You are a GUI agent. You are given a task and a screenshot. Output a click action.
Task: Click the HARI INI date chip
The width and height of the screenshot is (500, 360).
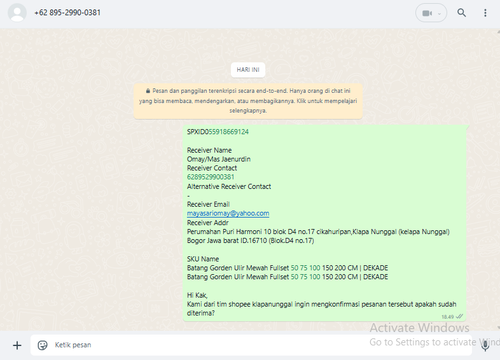(248, 70)
